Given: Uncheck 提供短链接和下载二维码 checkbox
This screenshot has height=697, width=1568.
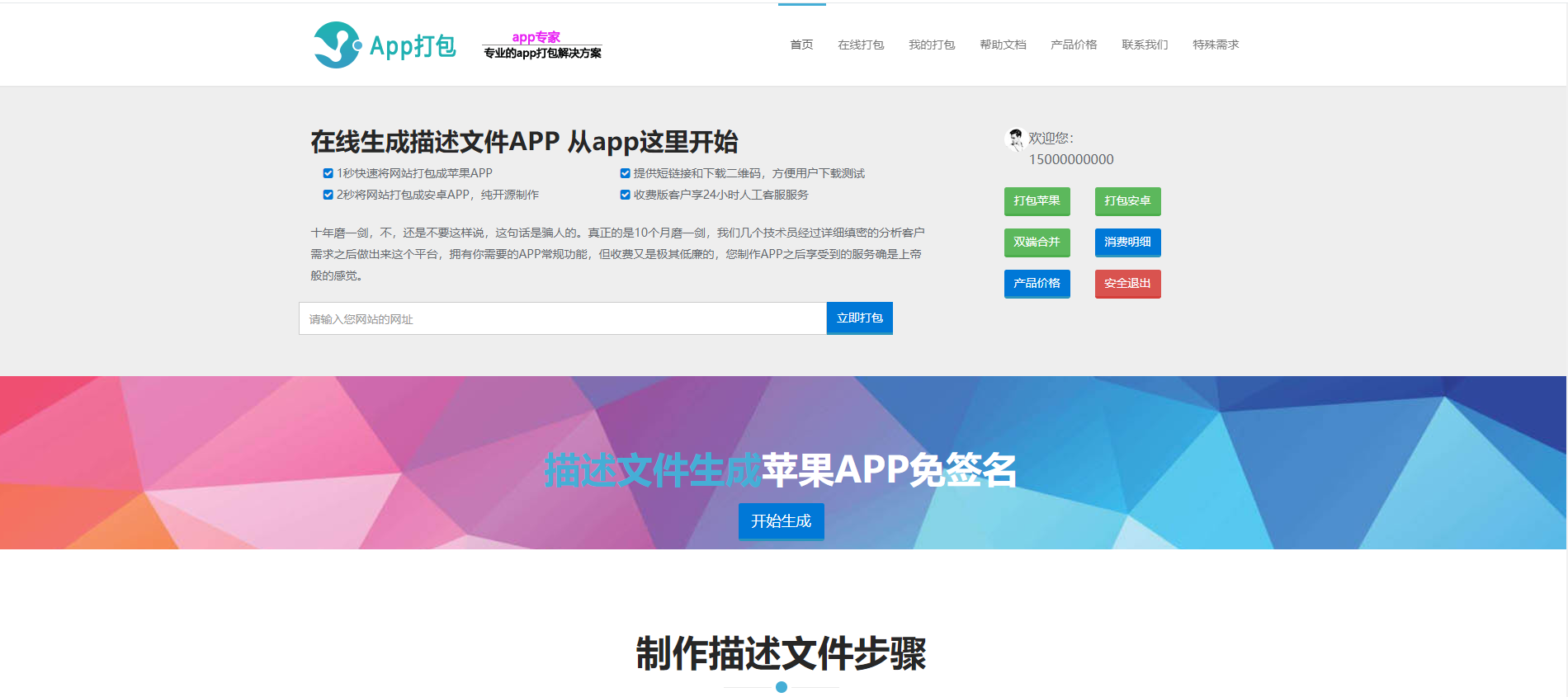Looking at the screenshot, I should click(625, 173).
